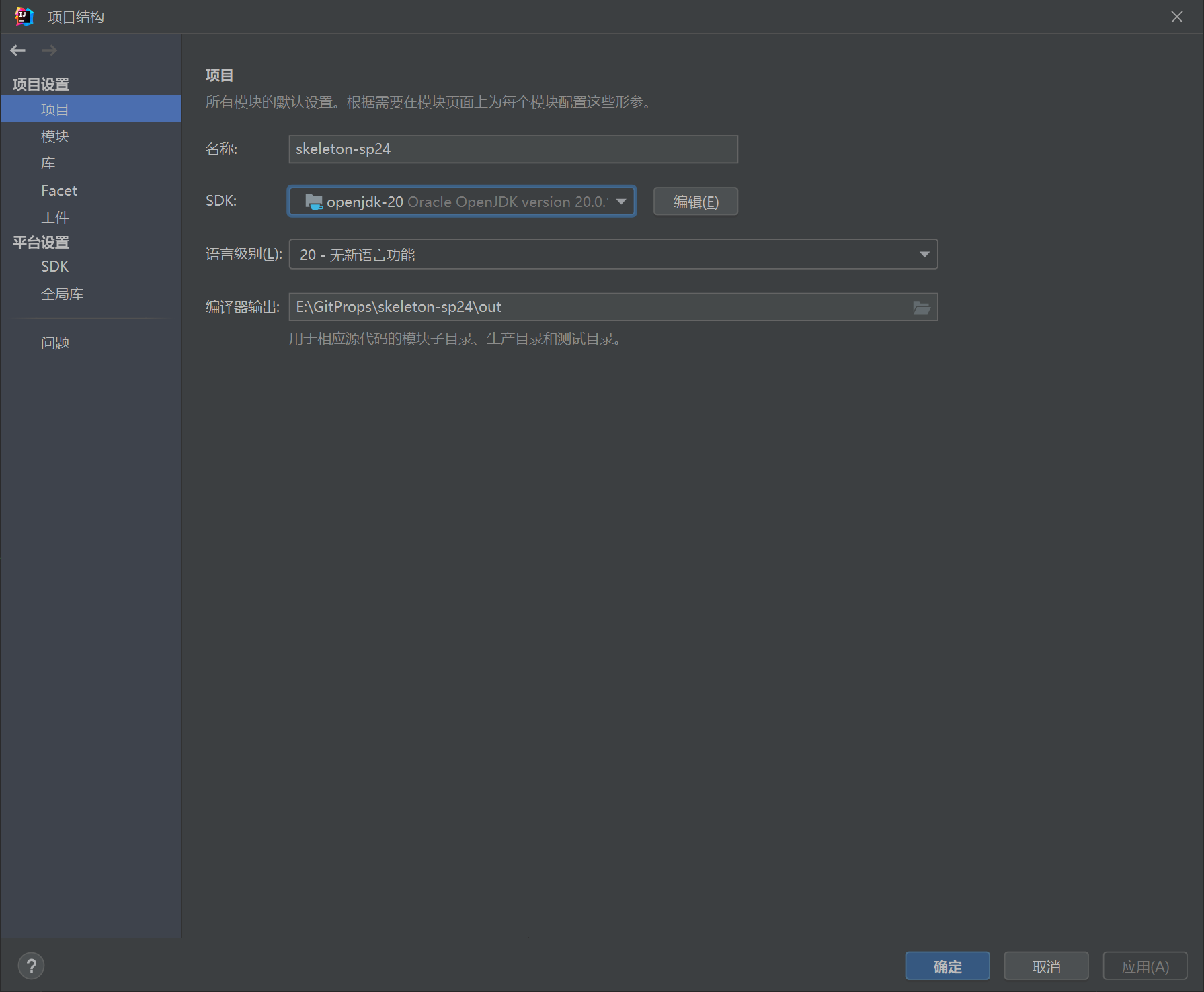Viewport: 1204px width, 992px height.
Task: Browse for compiler output folder
Action: pos(921,307)
